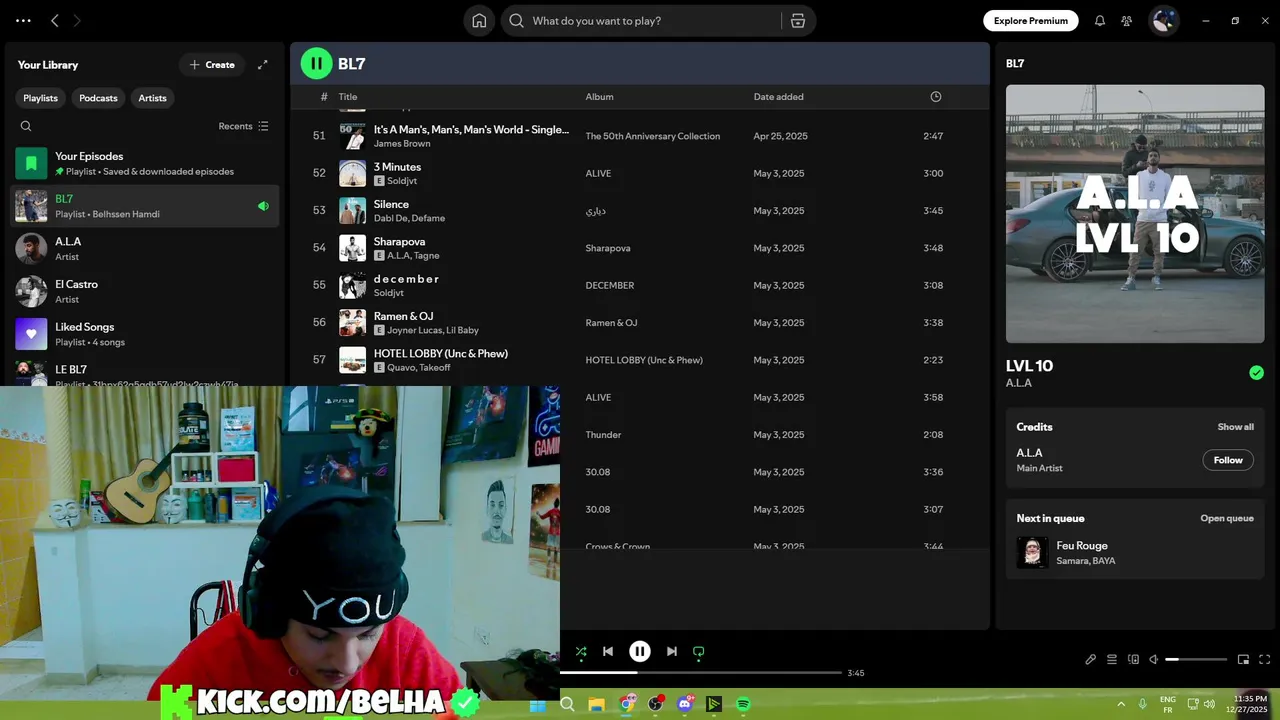1280x720 pixels.
Task: Open Connect to a device icon
Action: [x=1133, y=659]
